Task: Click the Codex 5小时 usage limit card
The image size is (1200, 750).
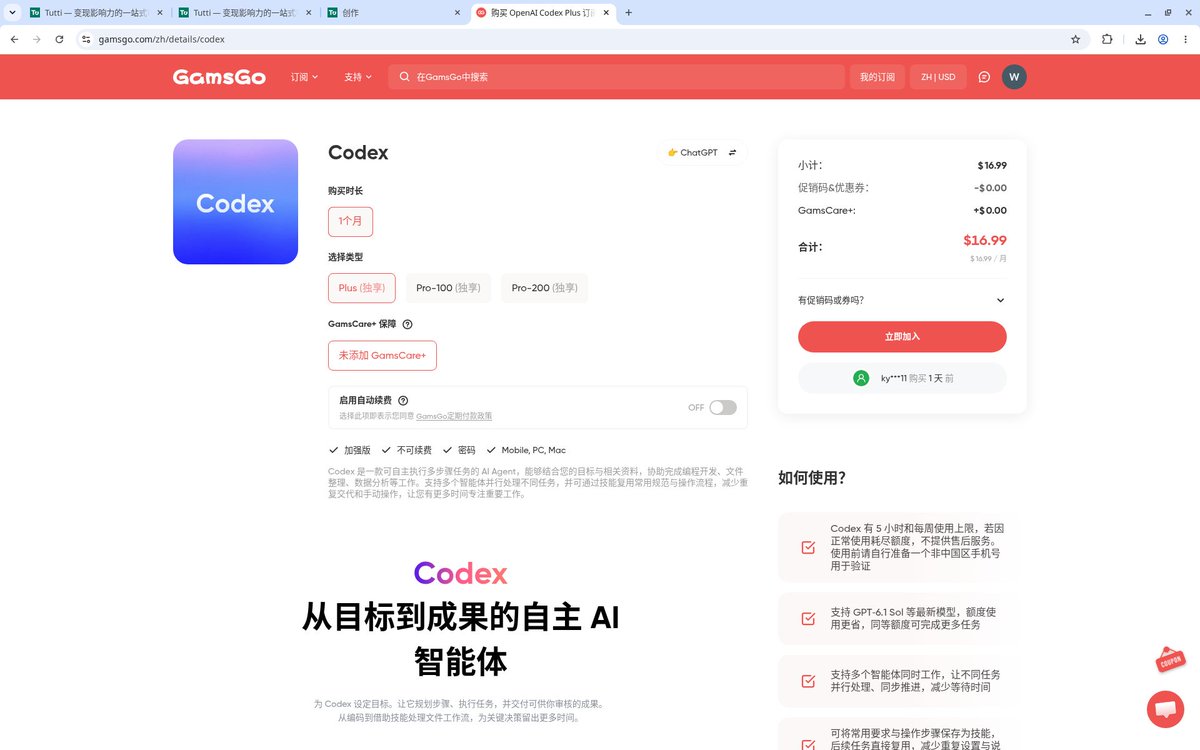Action: point(898,547)
